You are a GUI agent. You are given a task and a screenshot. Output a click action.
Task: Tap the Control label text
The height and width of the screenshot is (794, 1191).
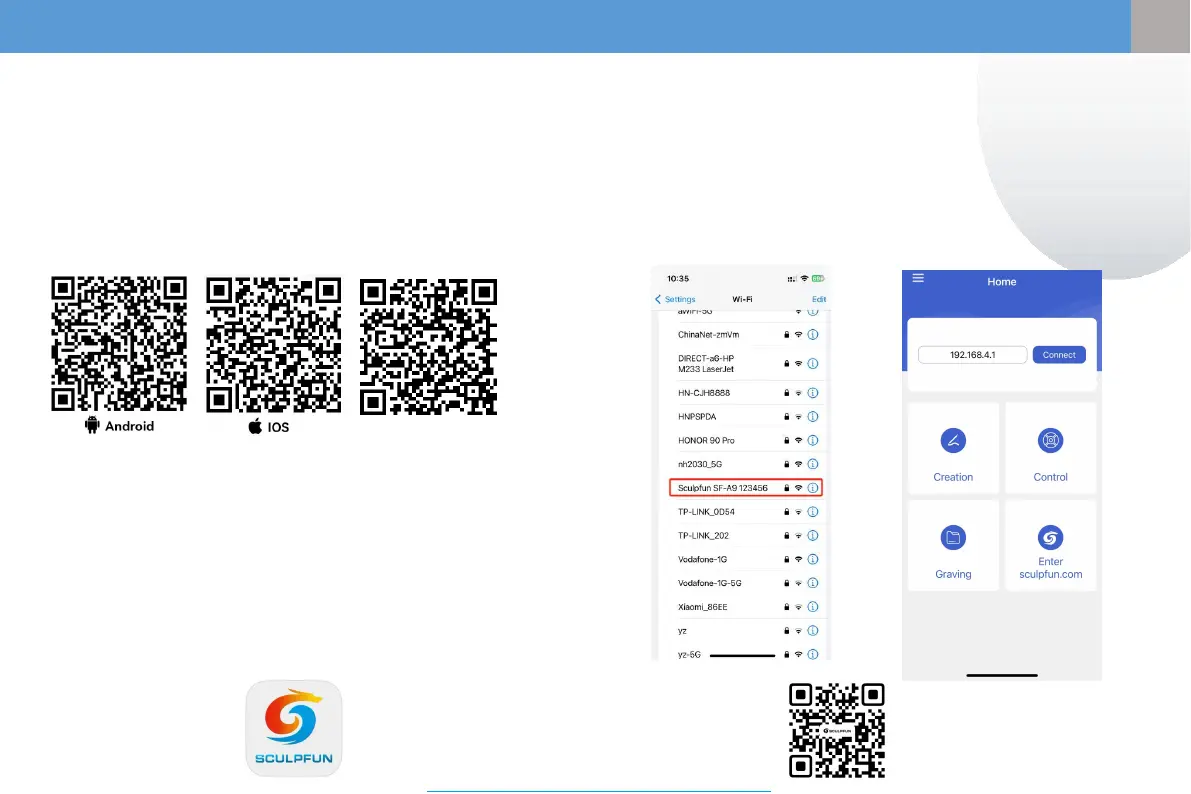point(1050,477)
